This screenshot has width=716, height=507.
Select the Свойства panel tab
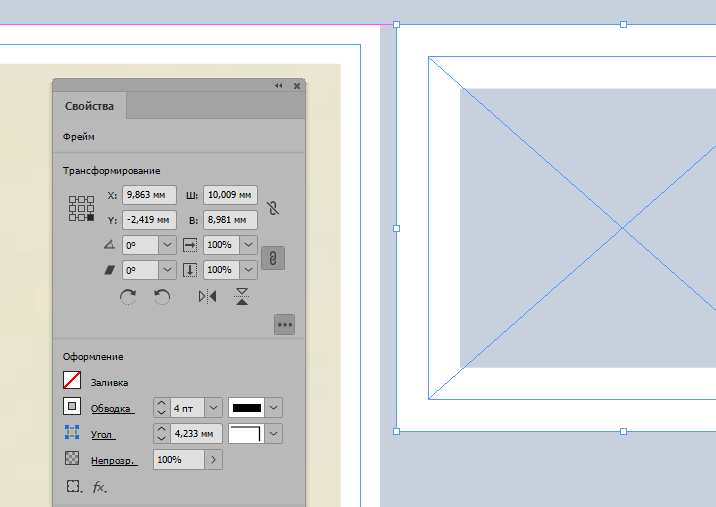[x=89, y=106]
